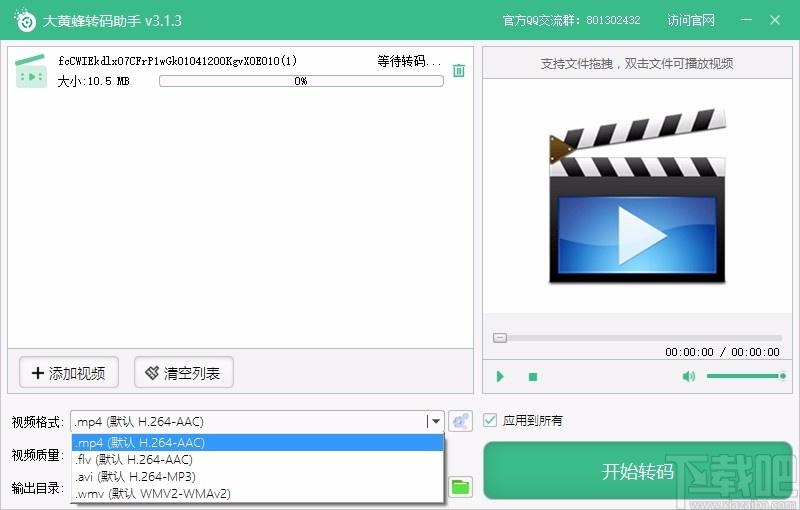This screenshot has width=800, height=510.
Task: Click the 视频格式 combo box field
Action: click(x=257, y=421)
